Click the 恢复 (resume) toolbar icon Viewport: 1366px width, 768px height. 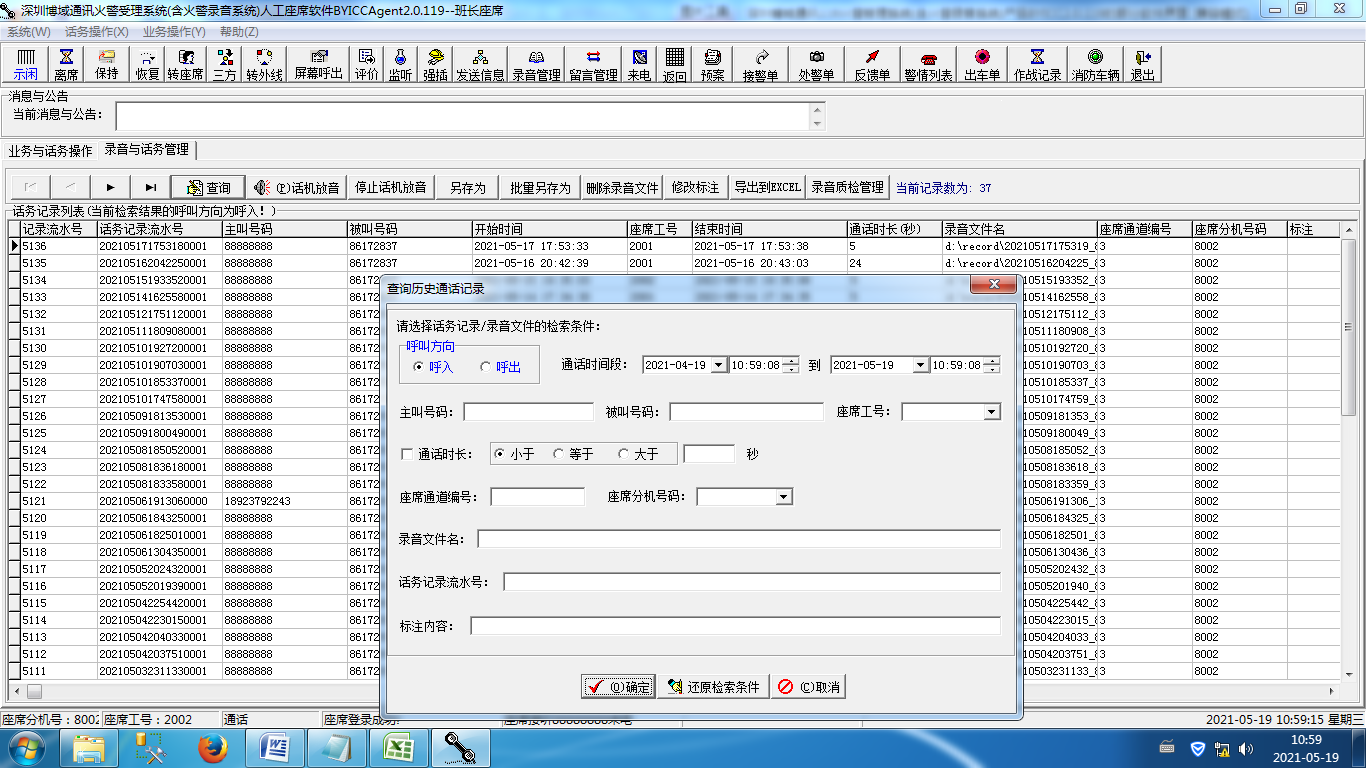coord(147,65)
